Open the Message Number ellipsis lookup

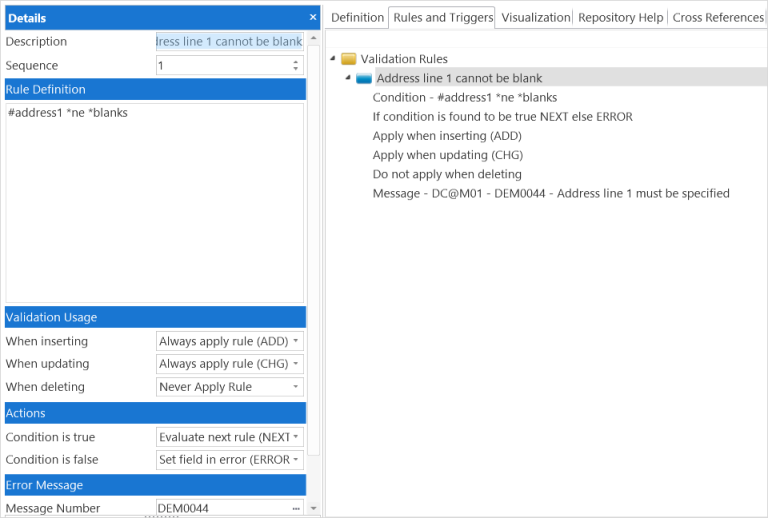(x=296, y=508)
